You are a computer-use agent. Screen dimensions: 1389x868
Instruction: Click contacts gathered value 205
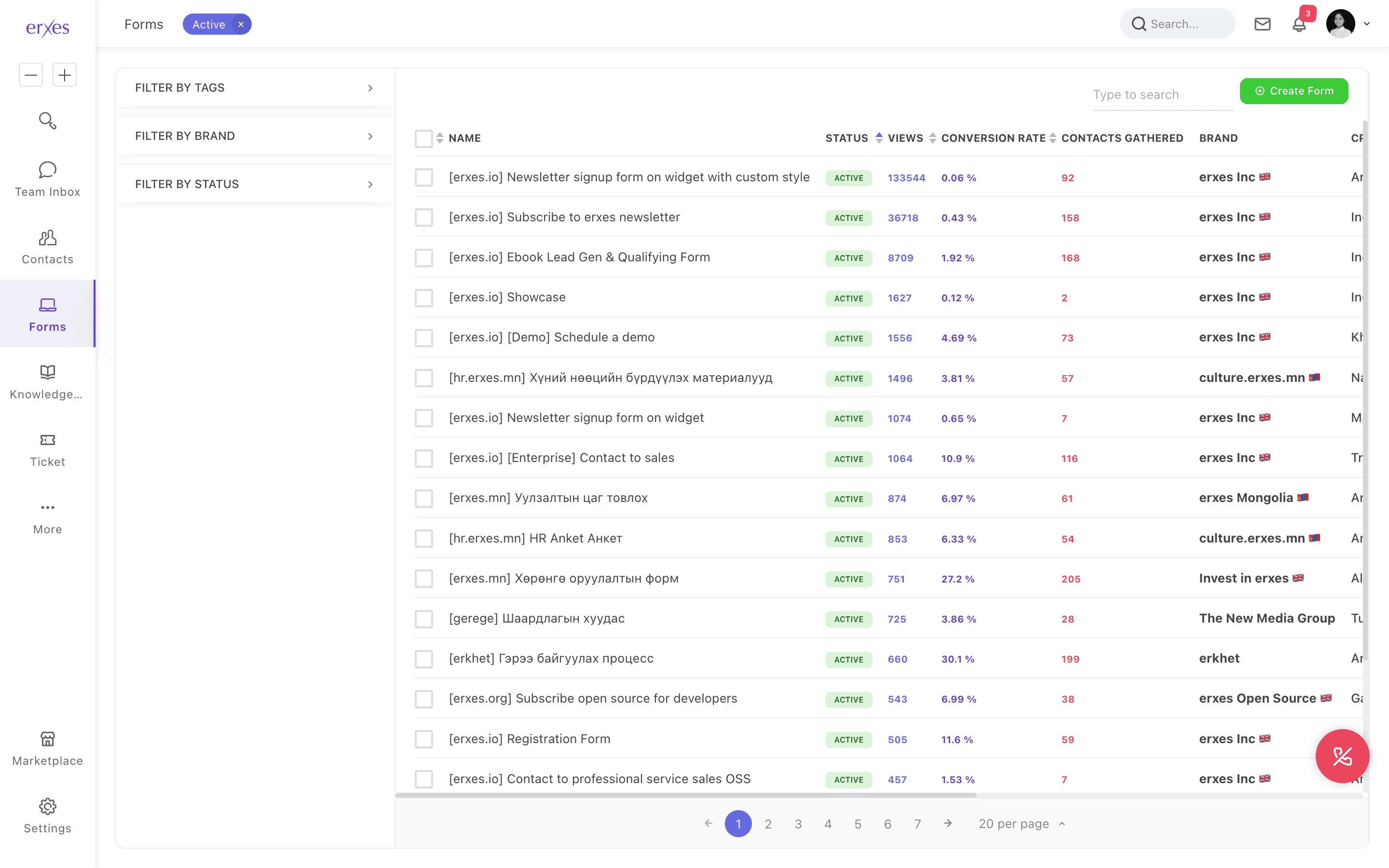[x=1071, y=579]
